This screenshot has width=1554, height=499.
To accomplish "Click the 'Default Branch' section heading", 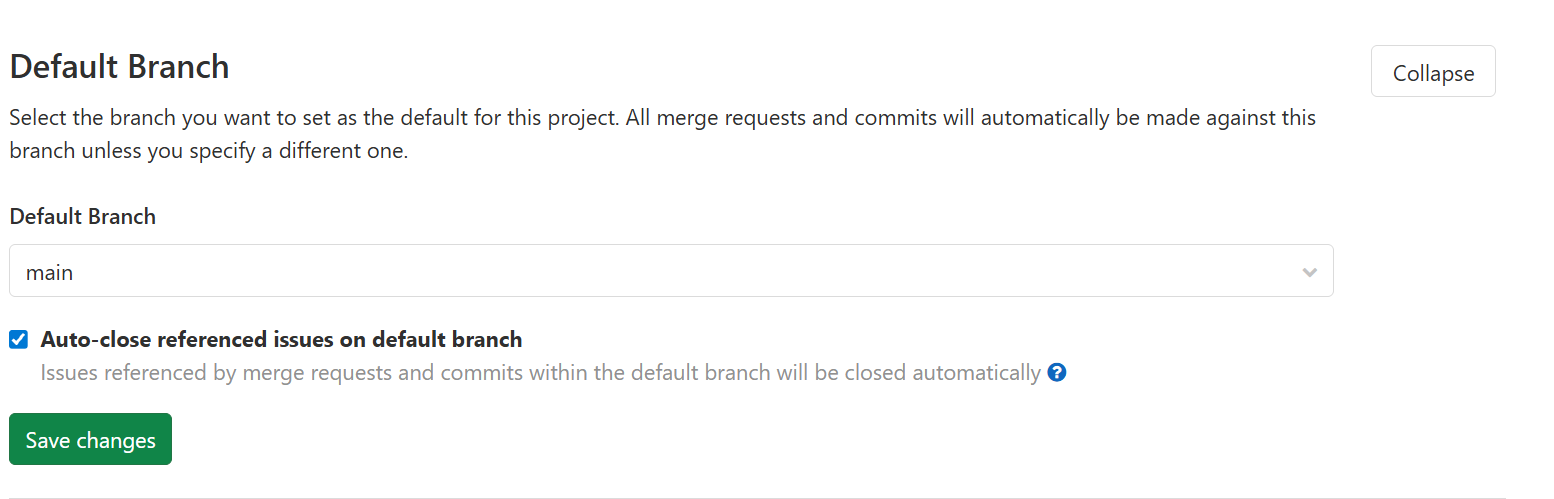I will click(120, 67).
